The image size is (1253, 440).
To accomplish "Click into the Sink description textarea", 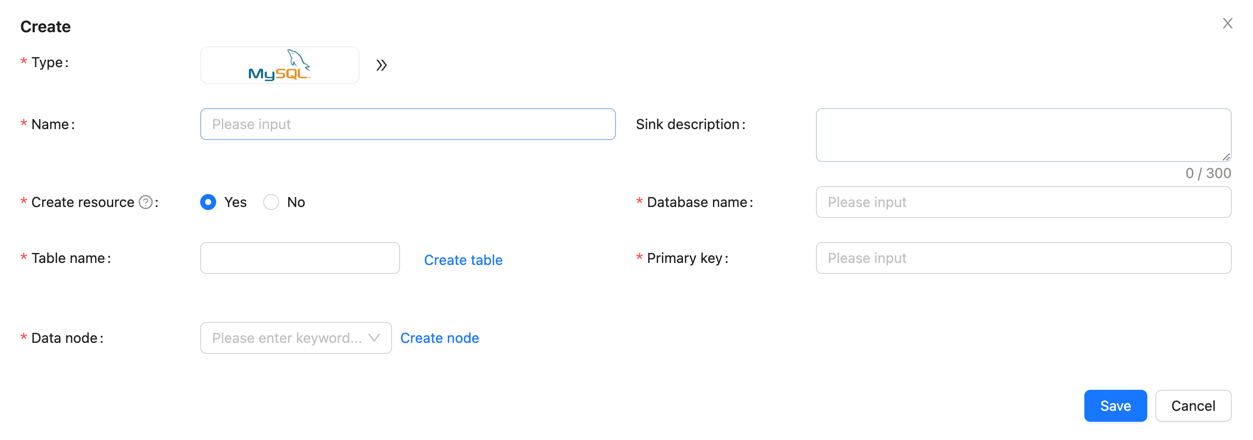I will tap(1022, 134).
